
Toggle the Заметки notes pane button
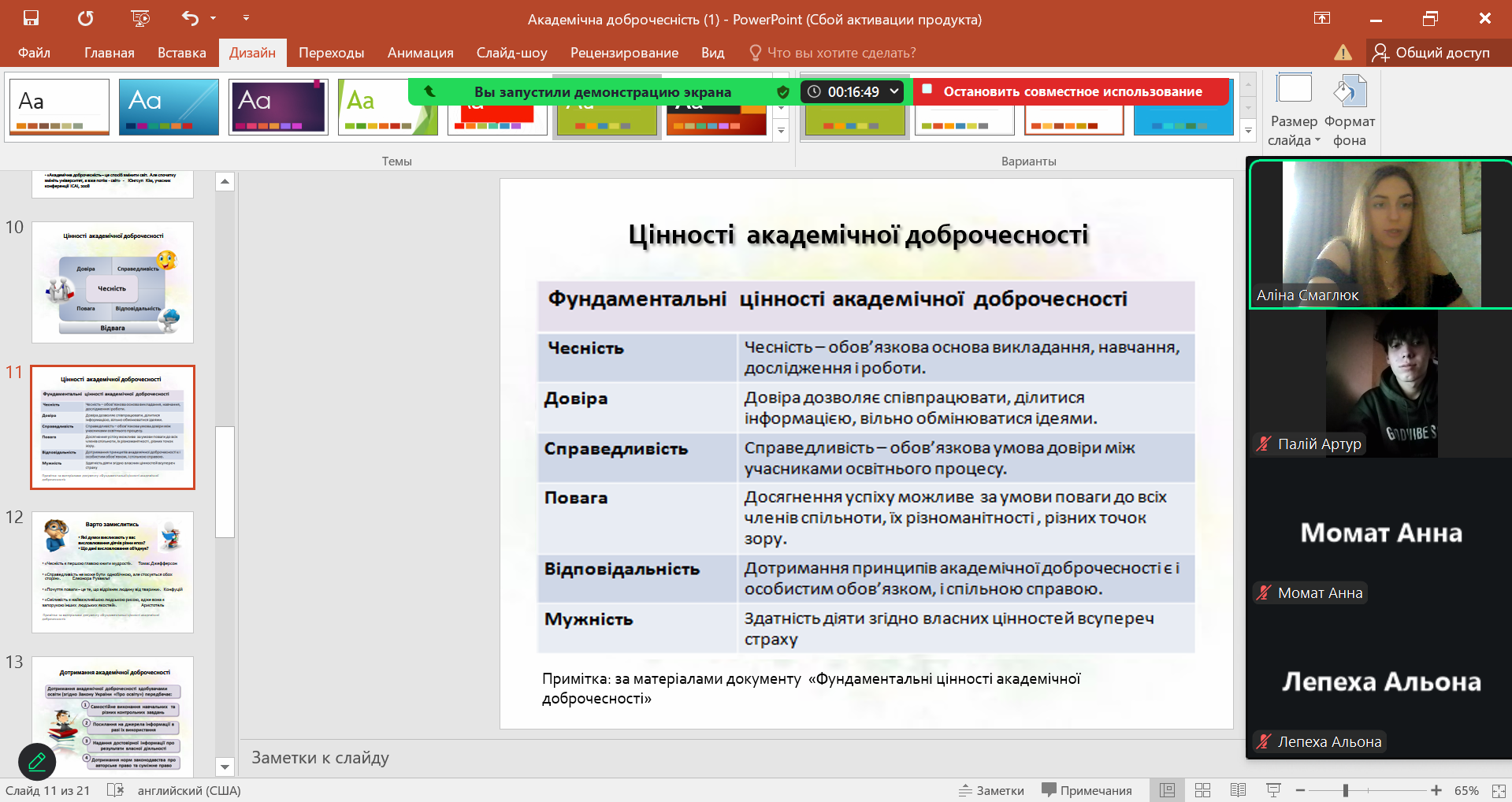991,790
